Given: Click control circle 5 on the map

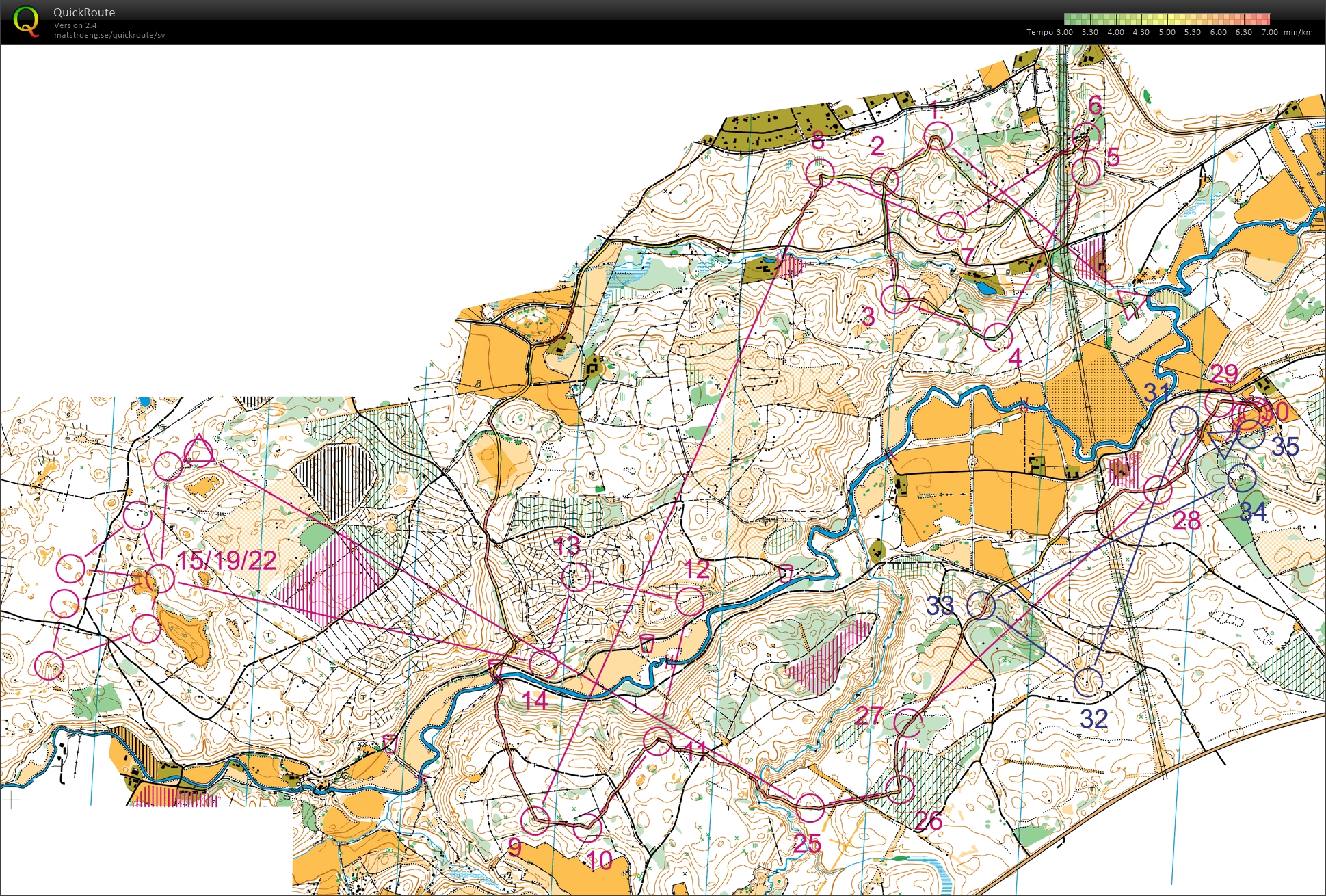Looking at the screenshot, I should click(x=1085, y=170).
